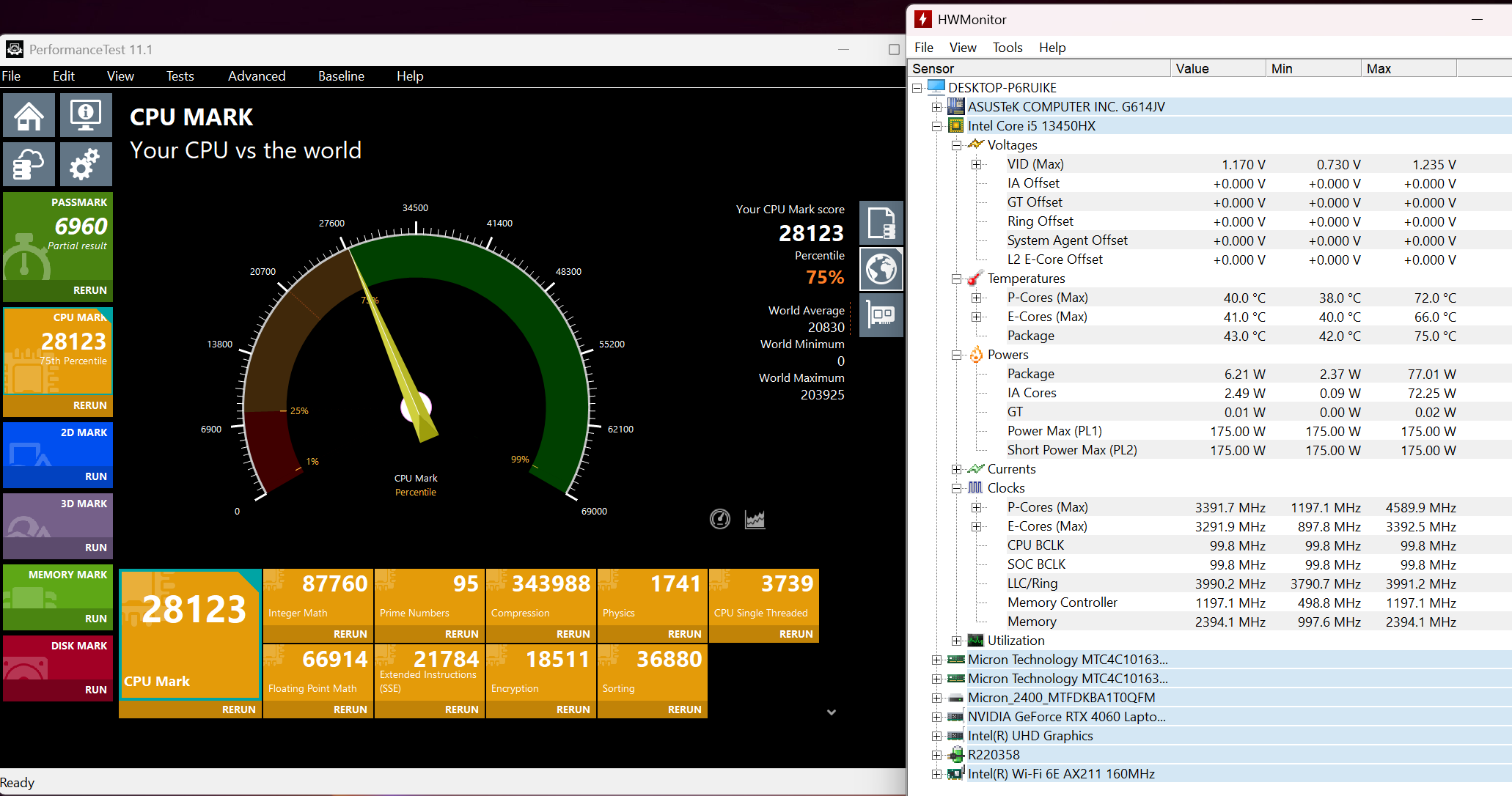Expand the P-Cores (Max) temperature row
The width and height of the screenshot is (1512, 796).
click(x=976, y=298)
